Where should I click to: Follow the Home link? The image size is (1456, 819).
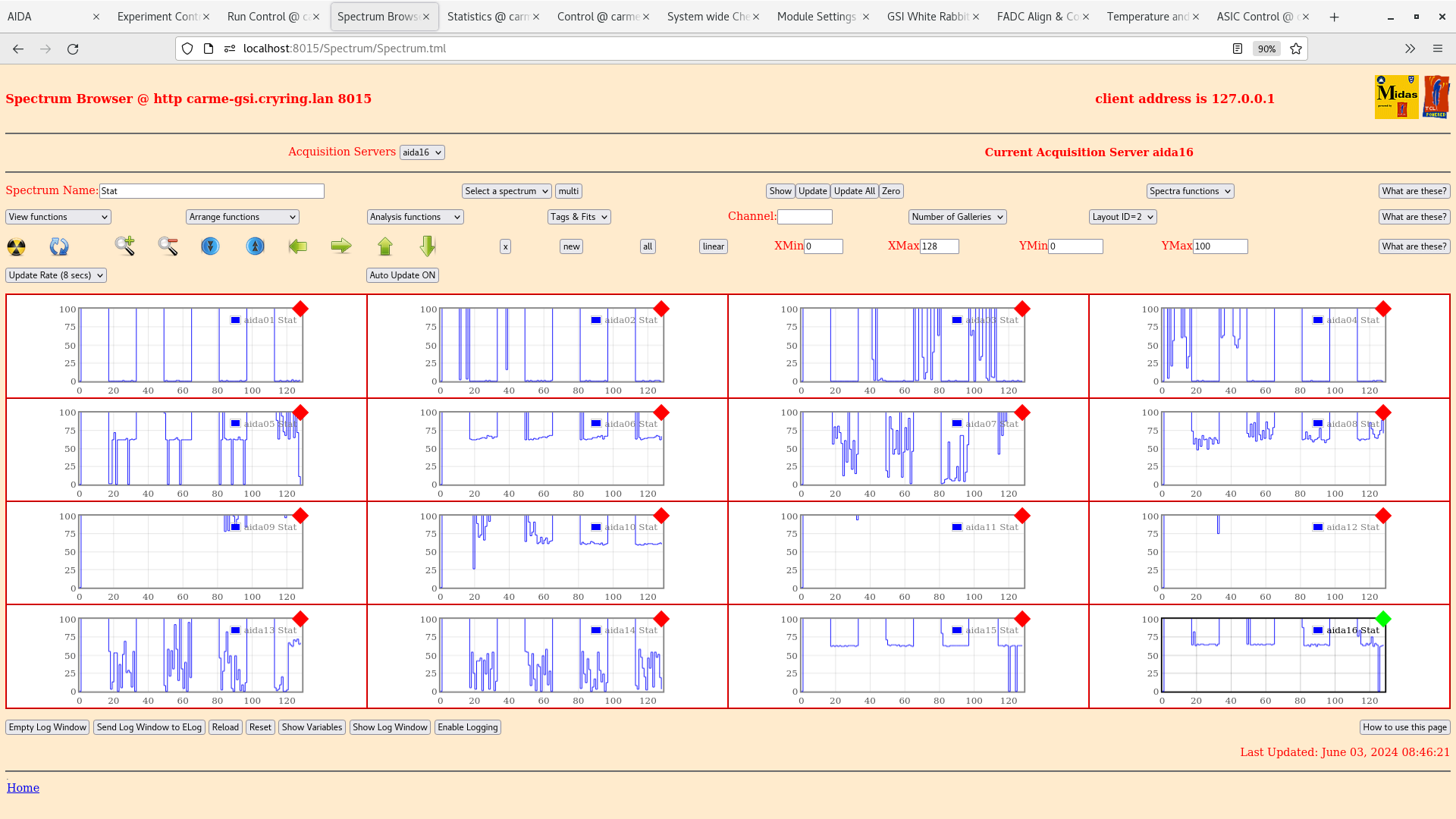click(23, 787)
